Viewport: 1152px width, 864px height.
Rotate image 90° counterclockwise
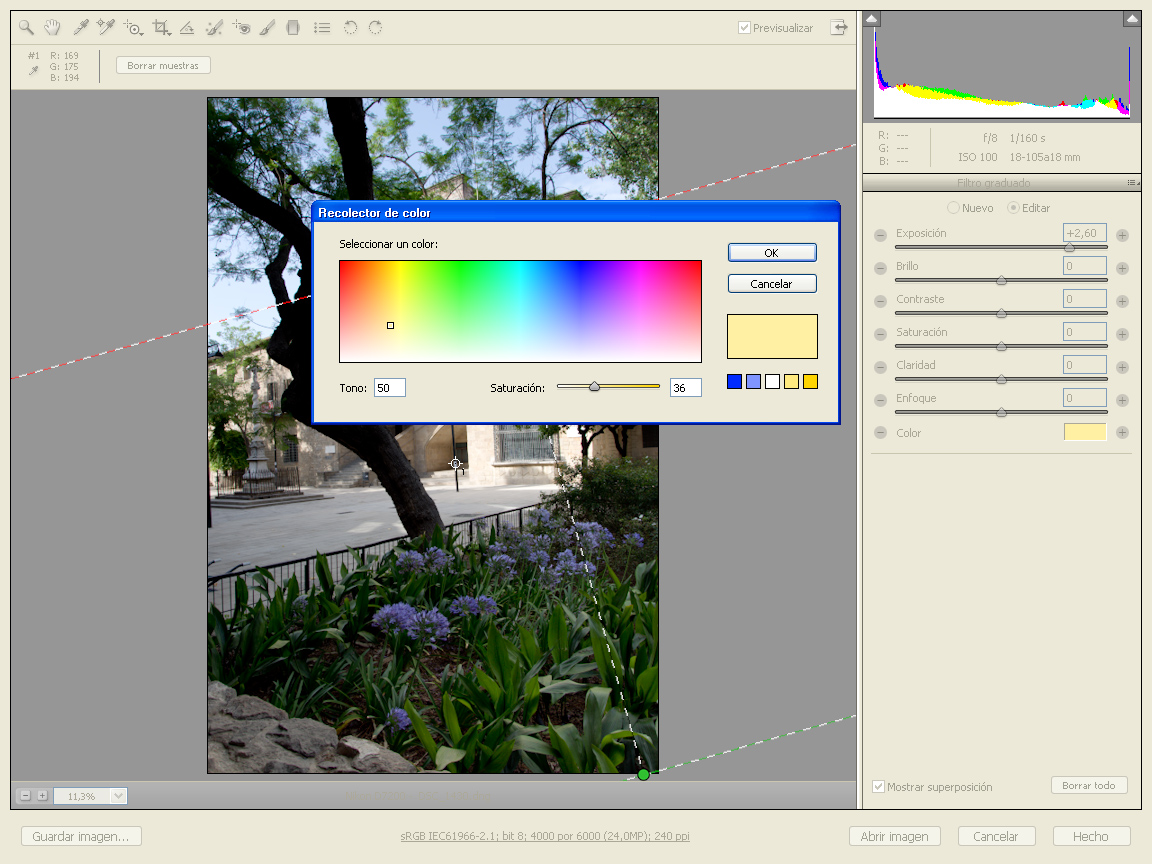pos(350,28)
